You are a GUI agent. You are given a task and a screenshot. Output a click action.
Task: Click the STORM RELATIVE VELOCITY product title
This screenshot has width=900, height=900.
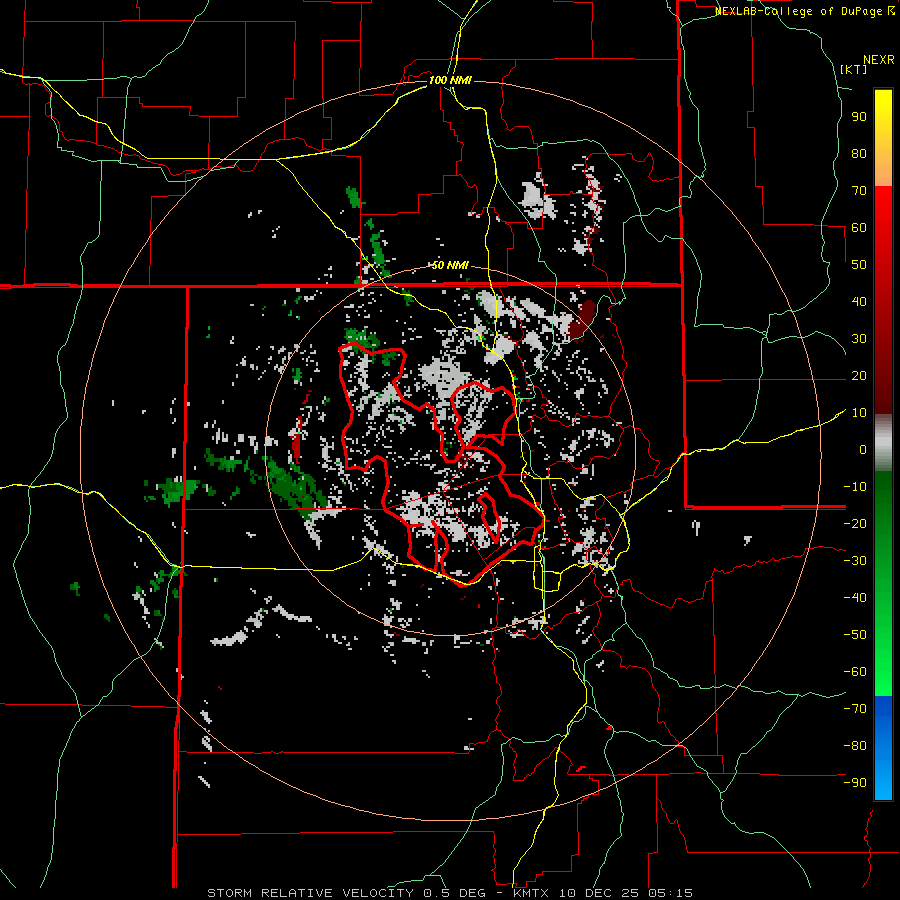[311, 893]
